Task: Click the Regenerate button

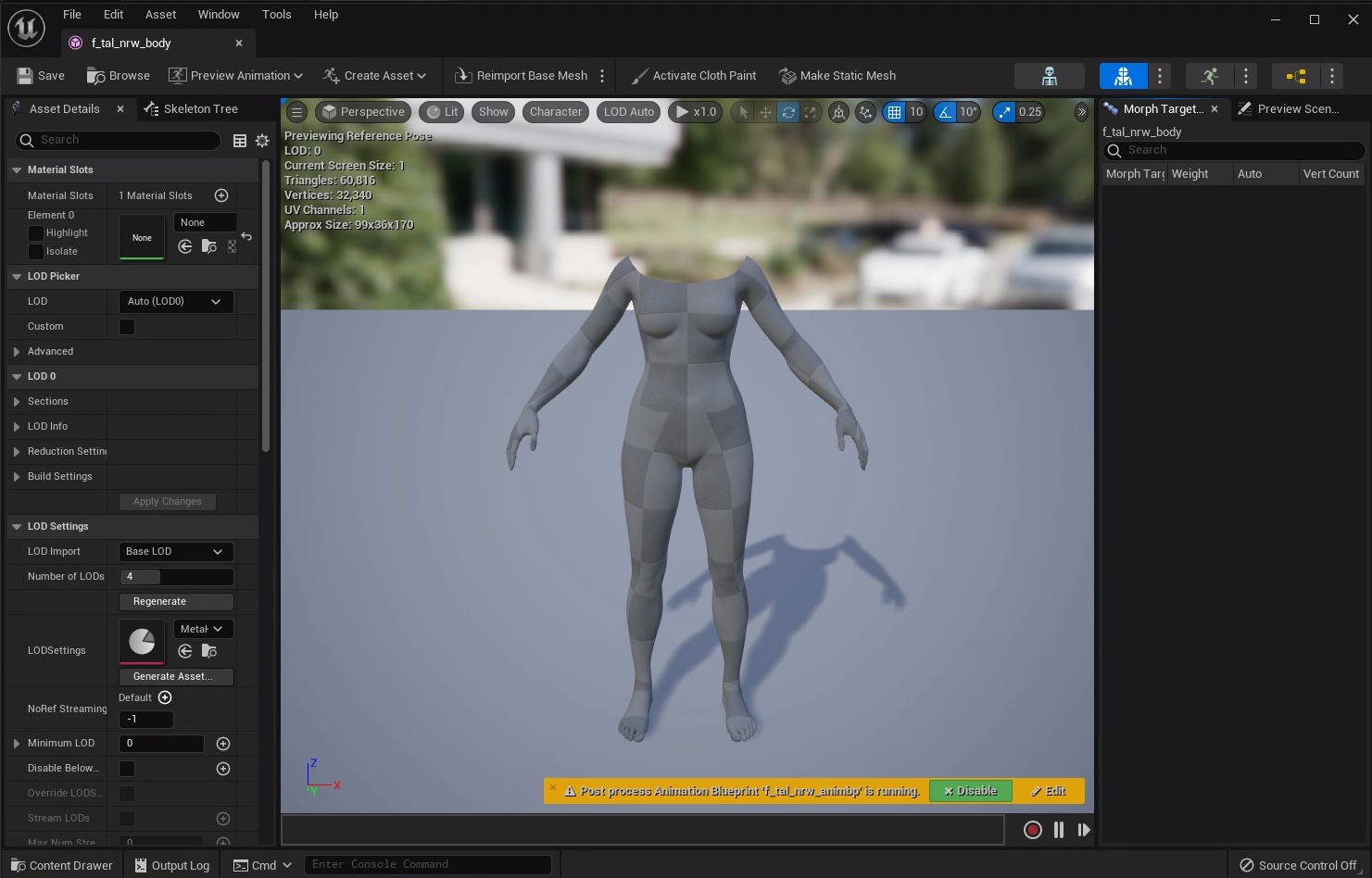Action: pos(175,602)
